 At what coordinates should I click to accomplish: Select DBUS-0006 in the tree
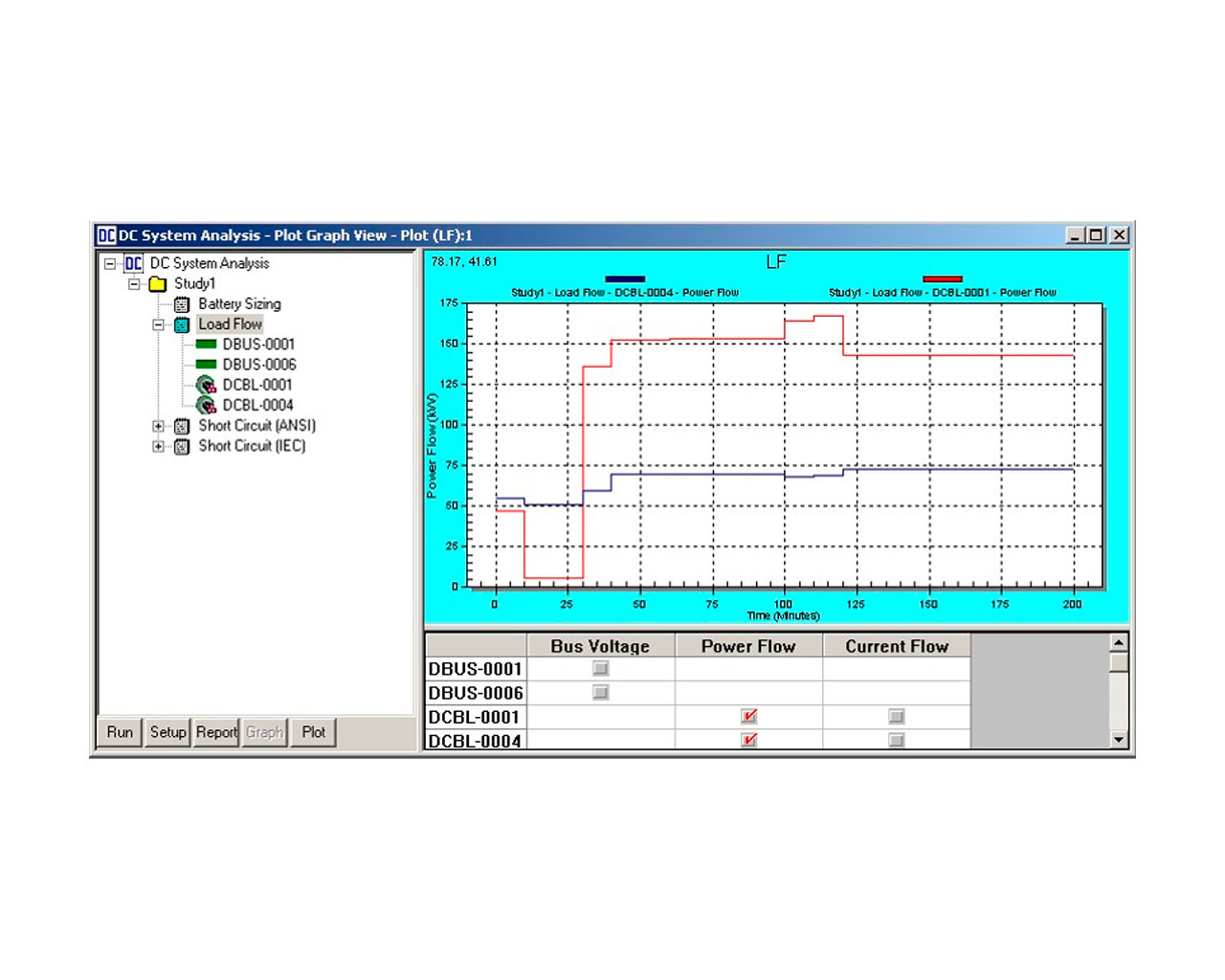(259, 365)
